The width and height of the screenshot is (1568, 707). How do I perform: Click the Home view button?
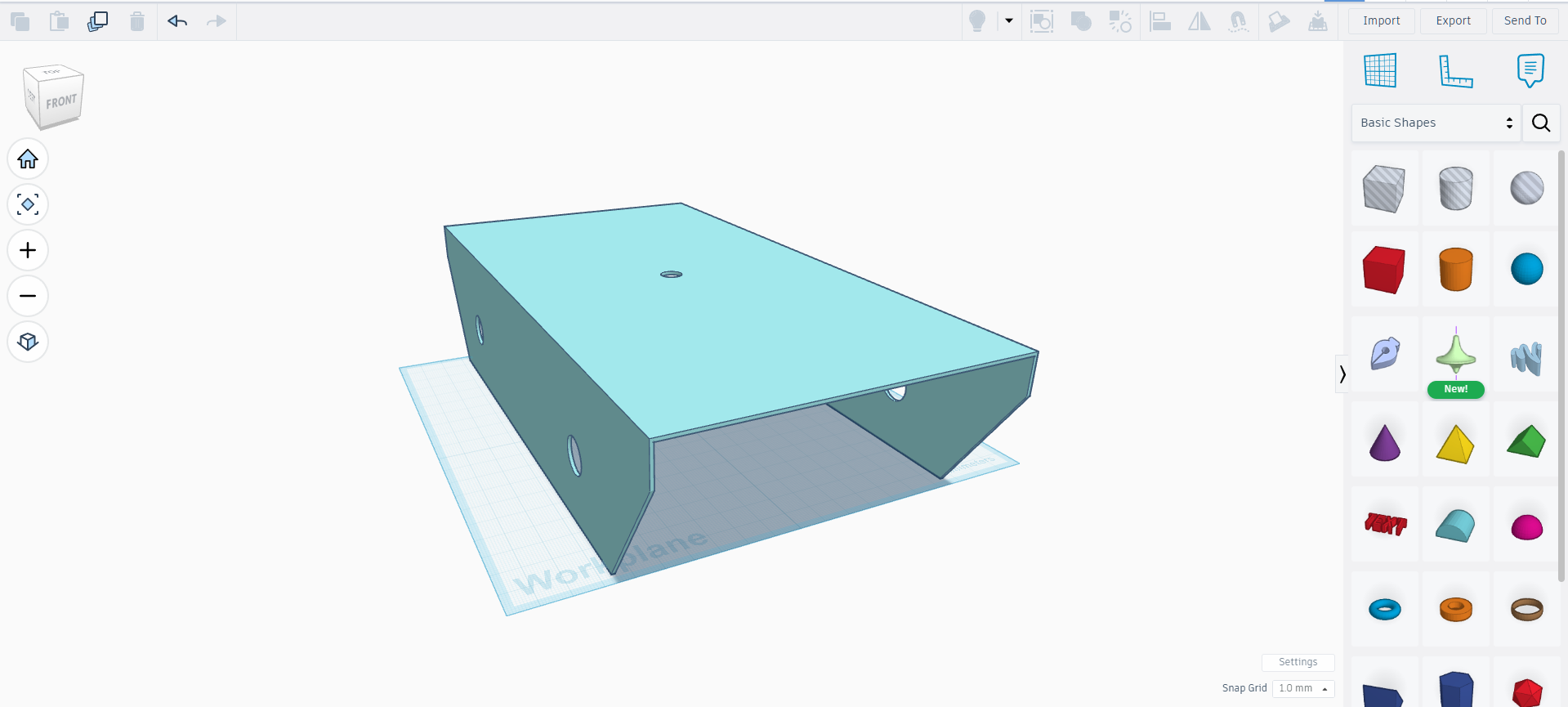[x=28, y=159]
